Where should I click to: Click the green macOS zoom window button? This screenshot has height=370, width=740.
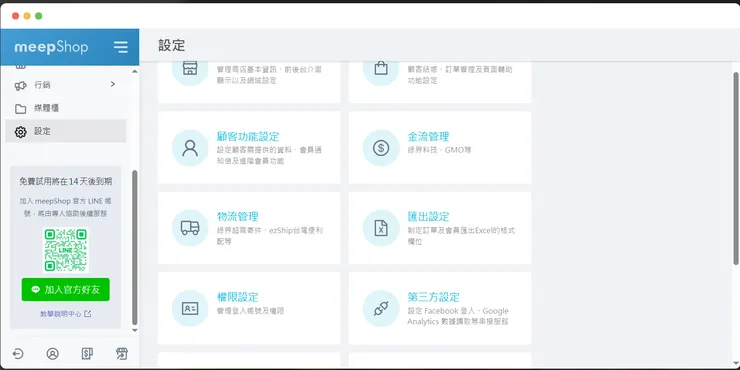pos(39,16)
